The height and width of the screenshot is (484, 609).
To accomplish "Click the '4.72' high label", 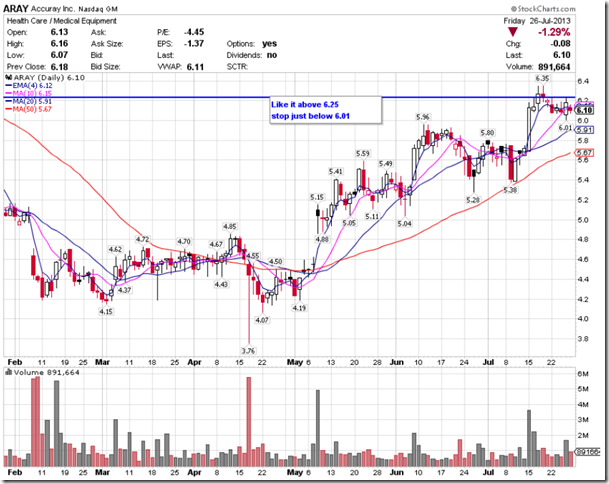I will point(142,239).
